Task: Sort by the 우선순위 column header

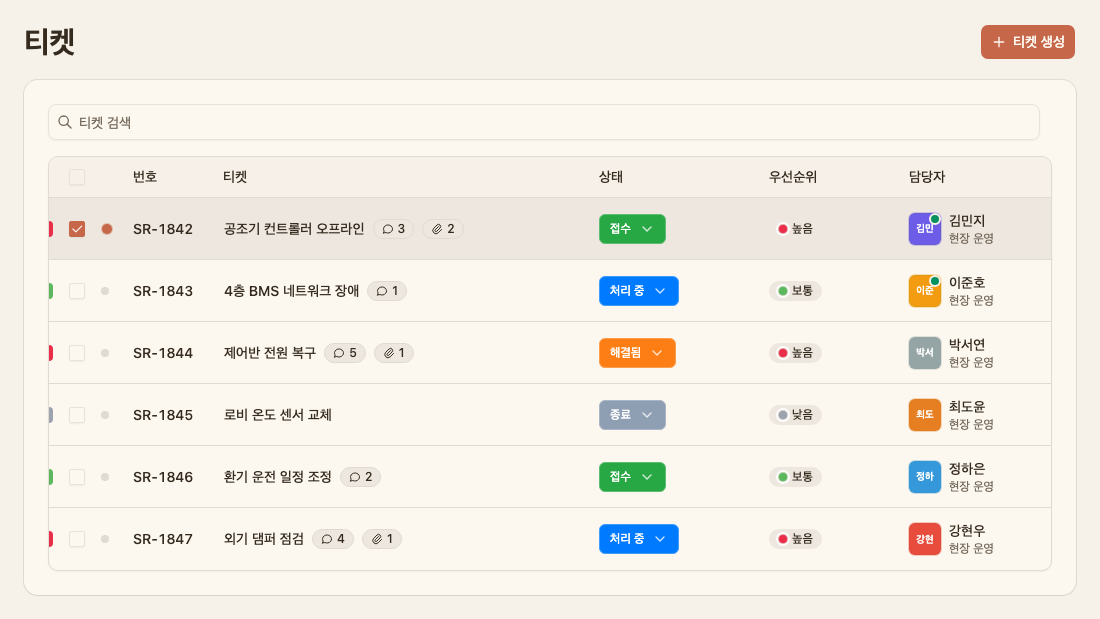Action: (793, 177)
